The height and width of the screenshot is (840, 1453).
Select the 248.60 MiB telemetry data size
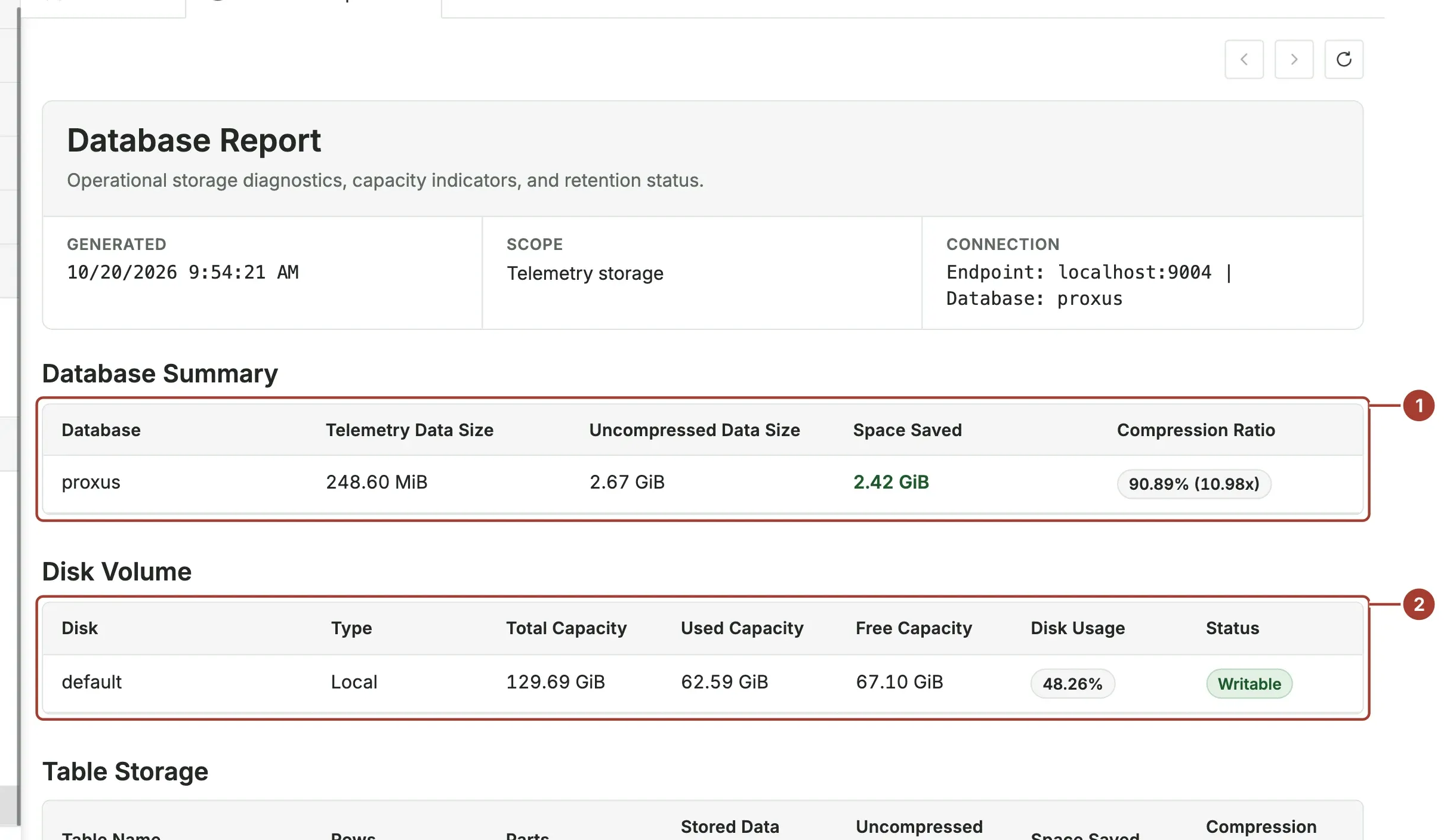click(377, 482)
